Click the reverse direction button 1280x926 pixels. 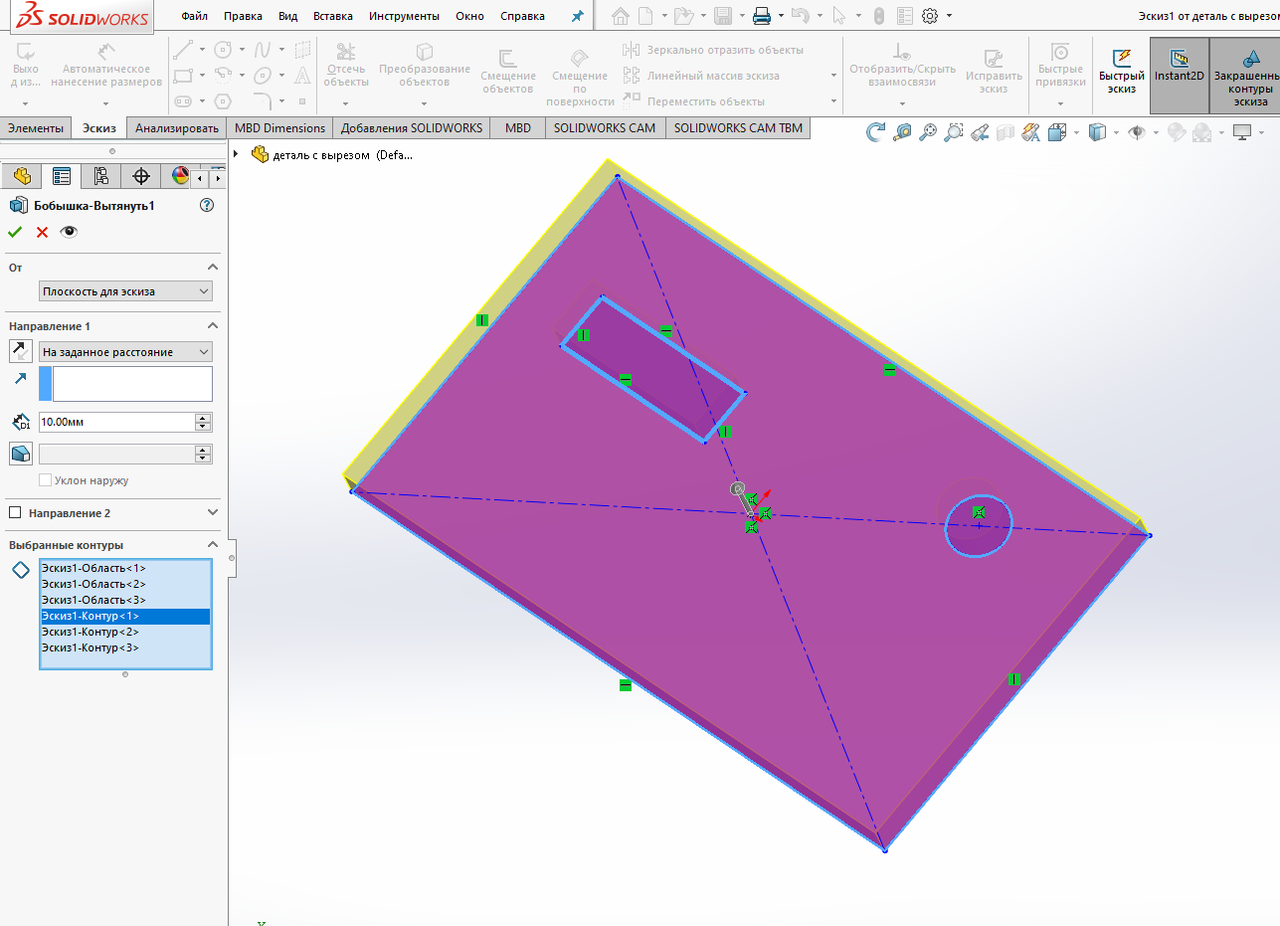point(20,352)
